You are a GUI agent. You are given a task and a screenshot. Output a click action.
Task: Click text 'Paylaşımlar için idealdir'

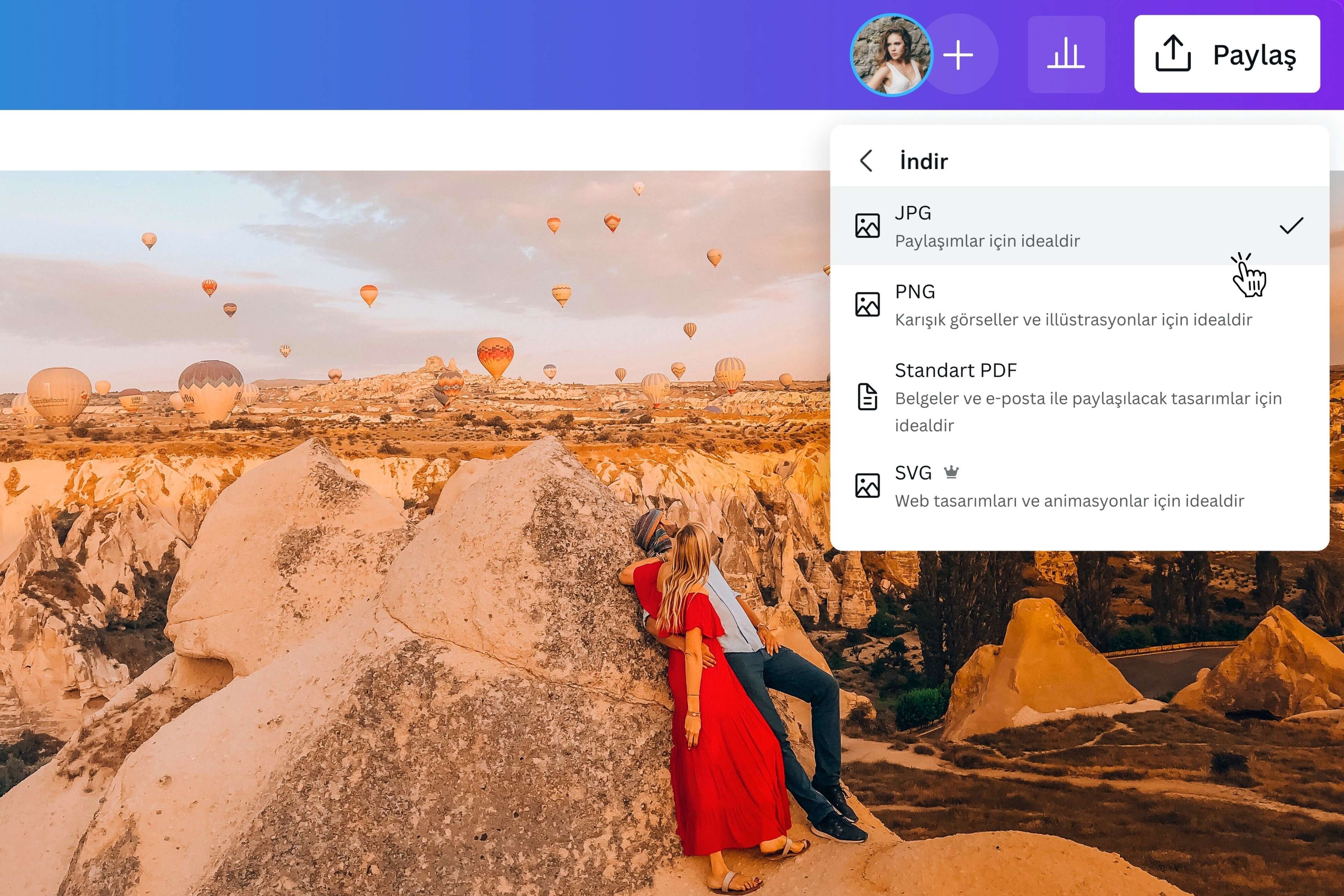(x=987, y=241)
